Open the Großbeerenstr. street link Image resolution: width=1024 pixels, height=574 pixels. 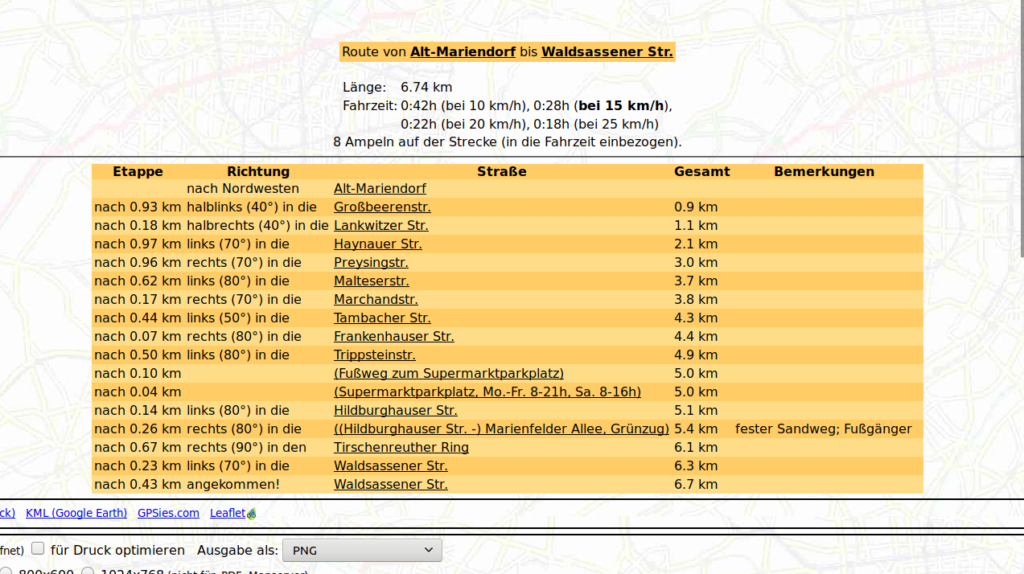pos(382,207)
